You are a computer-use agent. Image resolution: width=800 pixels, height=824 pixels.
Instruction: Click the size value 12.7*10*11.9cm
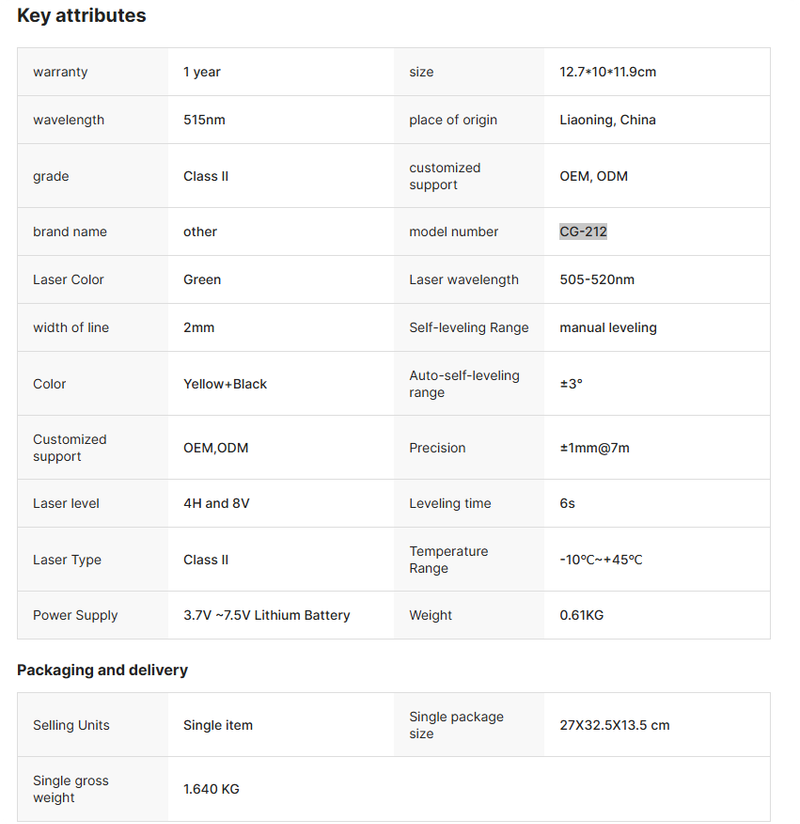(x=607, y=72)
